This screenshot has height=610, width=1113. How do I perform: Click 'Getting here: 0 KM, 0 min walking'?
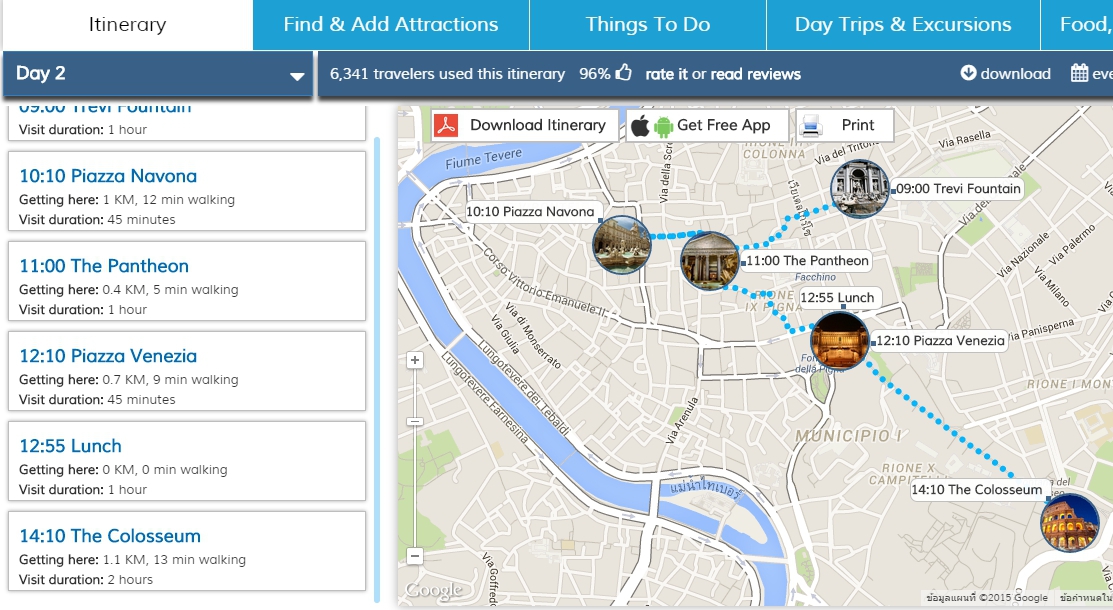click(x=124, y=469)
